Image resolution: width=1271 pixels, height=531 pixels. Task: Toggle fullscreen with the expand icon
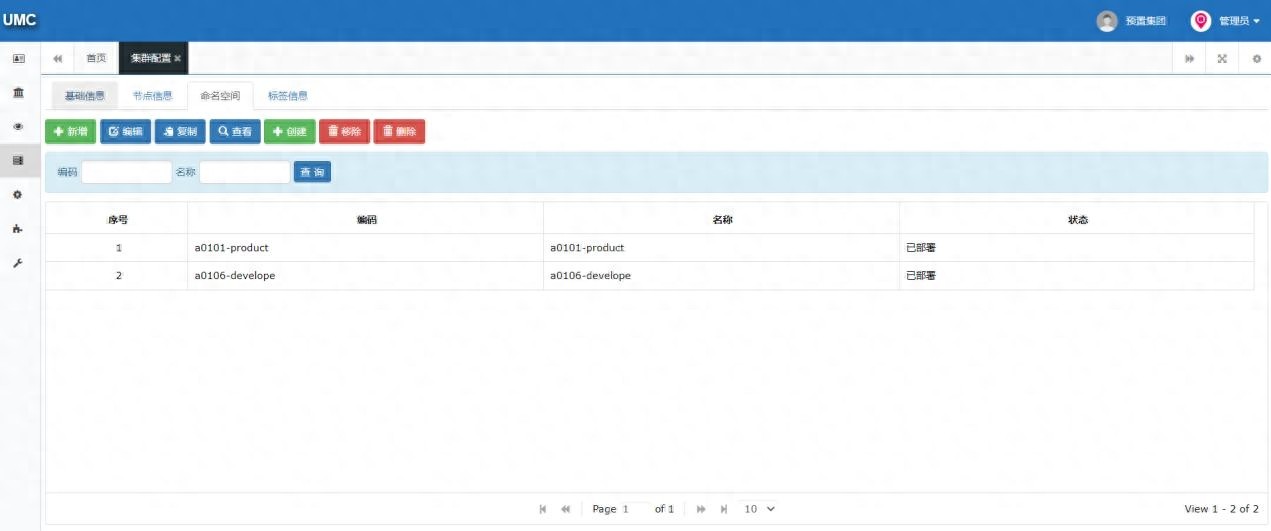[1222, 59]
